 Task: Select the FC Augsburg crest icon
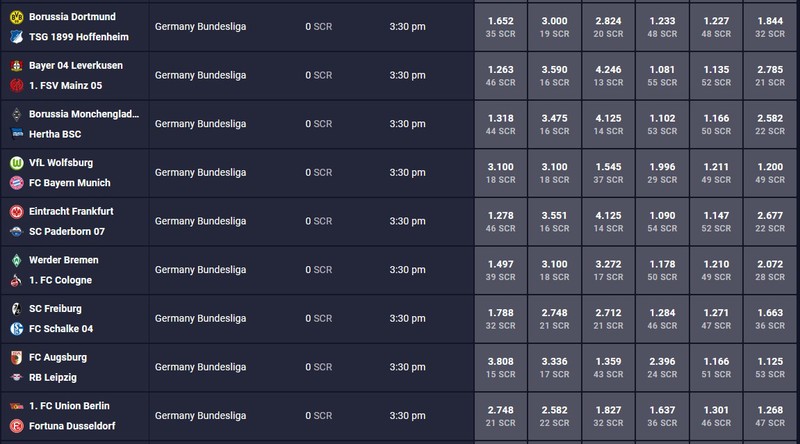pos(16,357)
